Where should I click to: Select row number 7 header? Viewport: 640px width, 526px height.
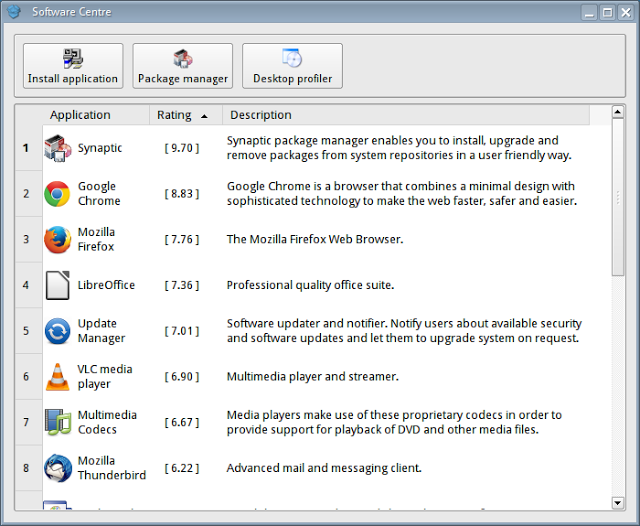point(29,422)
